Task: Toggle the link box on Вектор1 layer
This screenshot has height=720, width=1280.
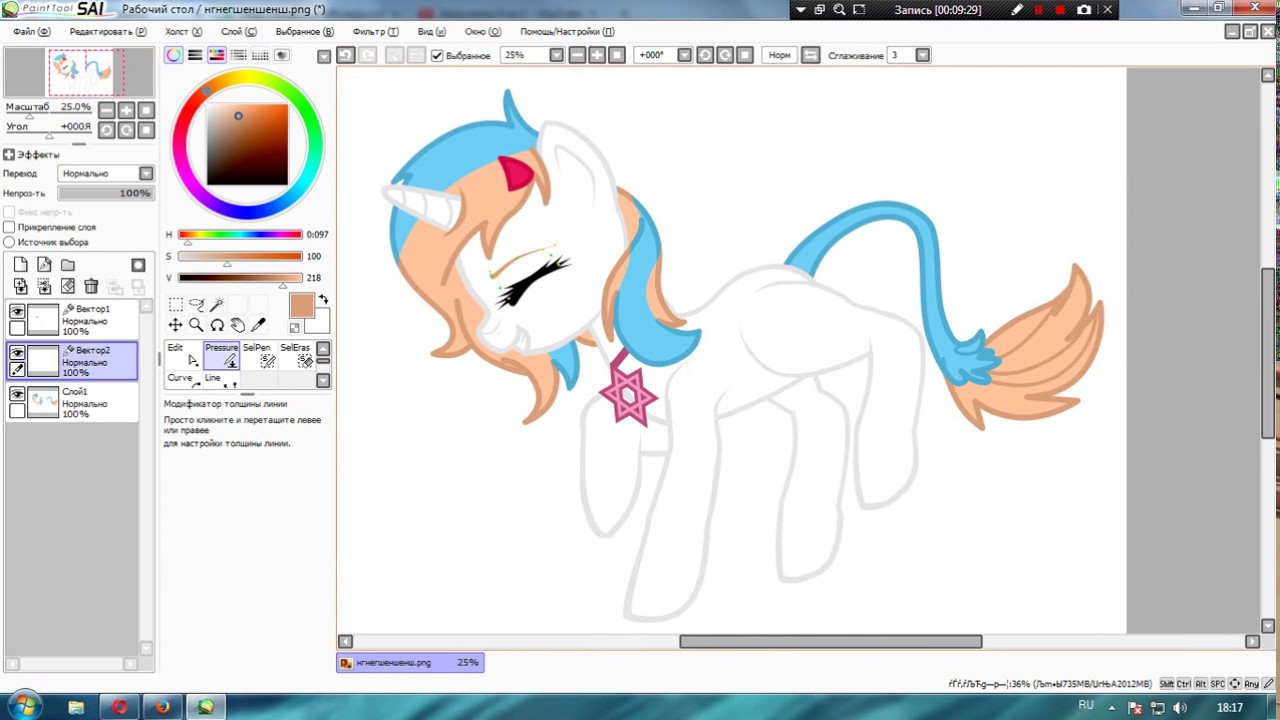Action: [x=17, y=328]
